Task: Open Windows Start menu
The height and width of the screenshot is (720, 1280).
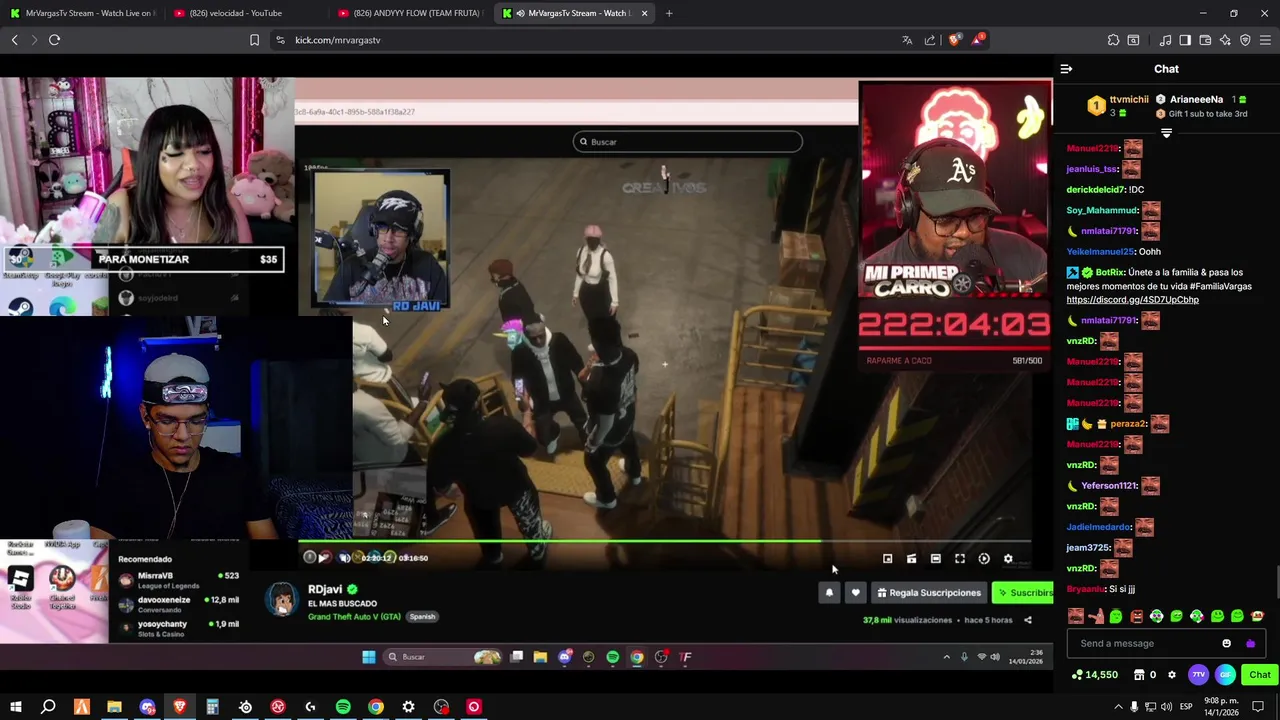Action: click(15, 707)
